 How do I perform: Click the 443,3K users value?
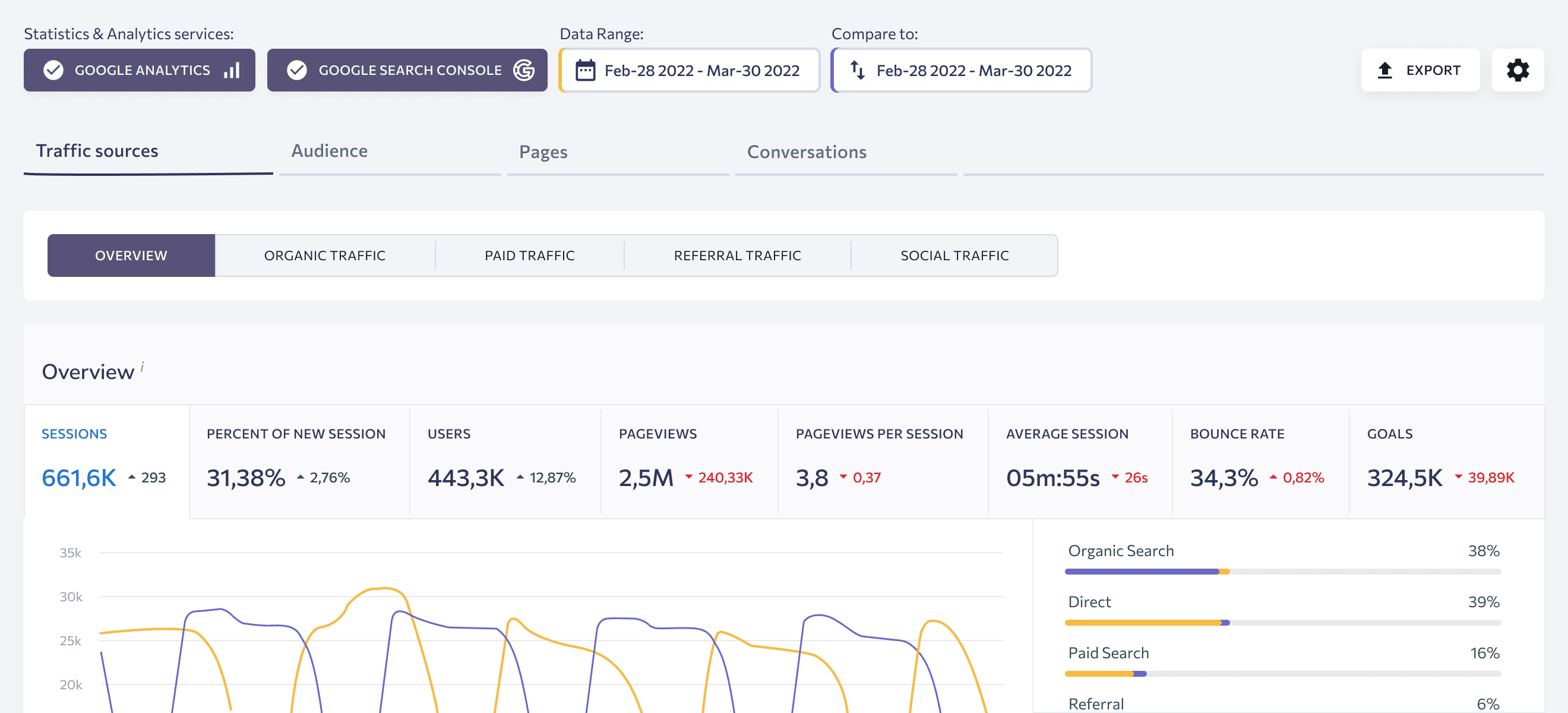click(x=466, y=477)
